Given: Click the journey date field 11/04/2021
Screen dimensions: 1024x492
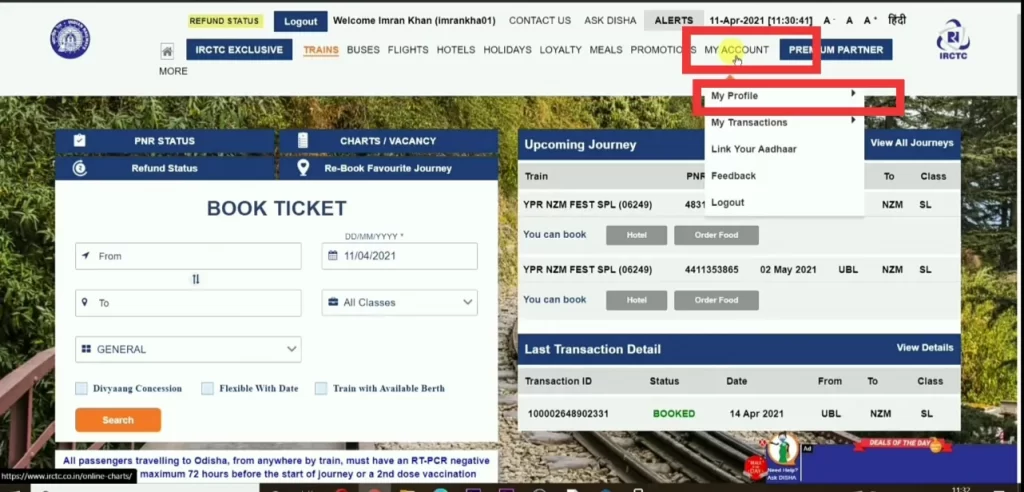Looking at the screenshot, I should tap(400, 256).
